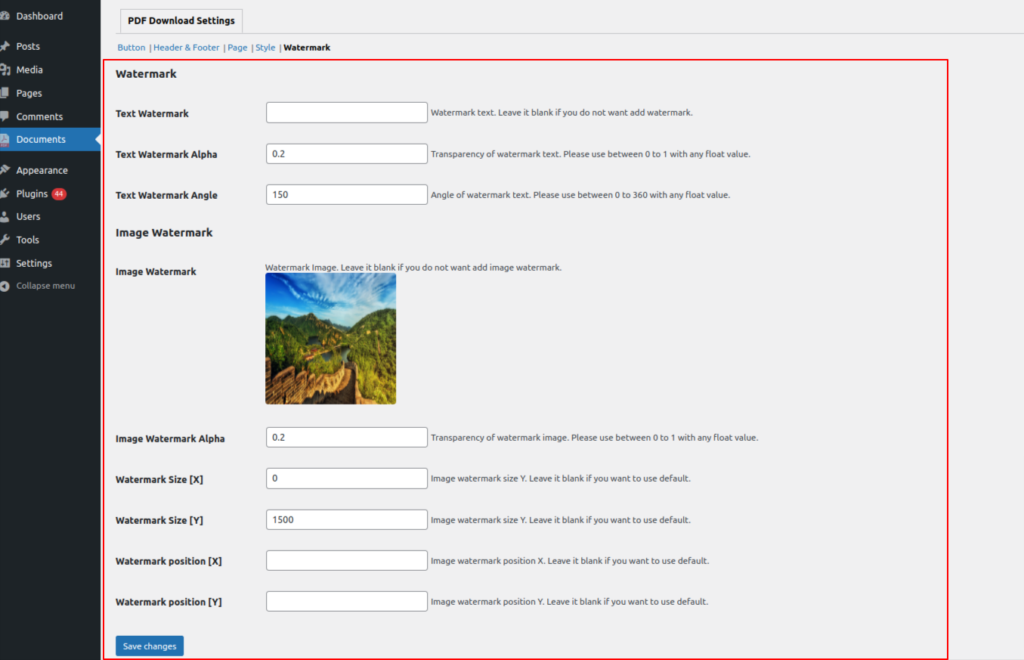
Task: Select the Documents menu item
Action: click(40, 139)
